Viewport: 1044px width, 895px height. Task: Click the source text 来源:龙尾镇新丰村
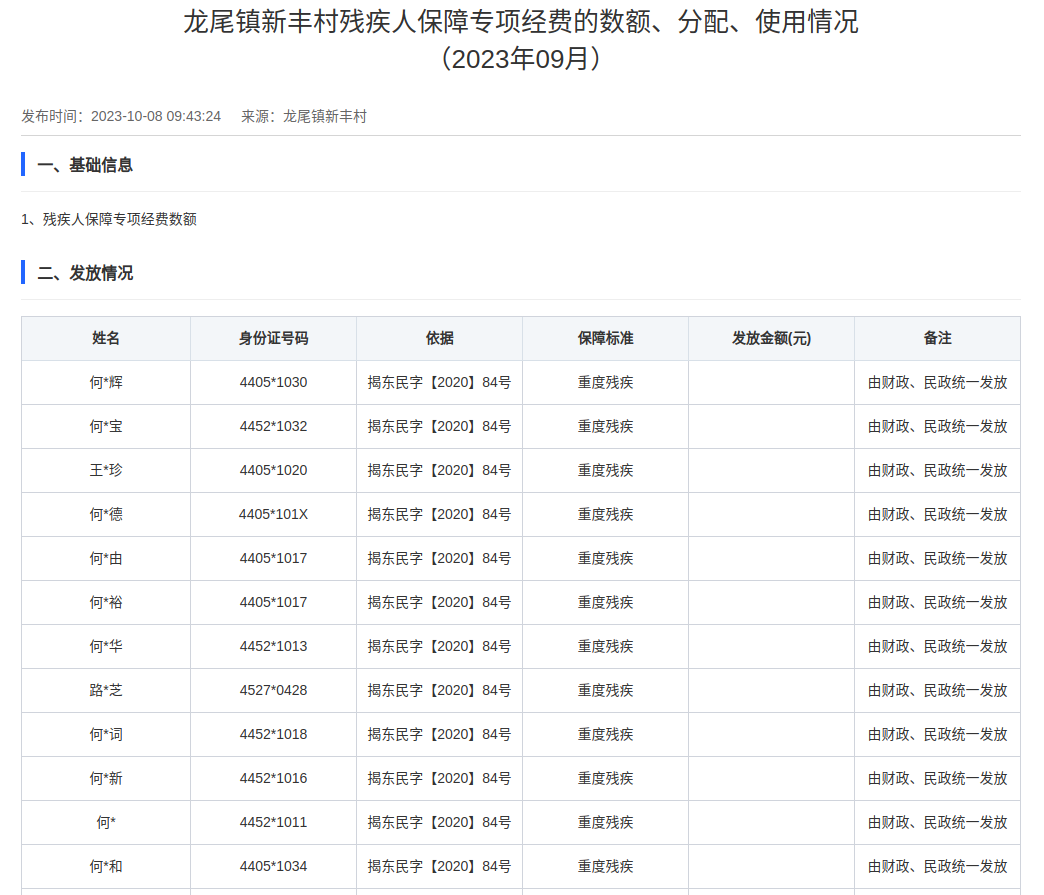click(304, 117)
